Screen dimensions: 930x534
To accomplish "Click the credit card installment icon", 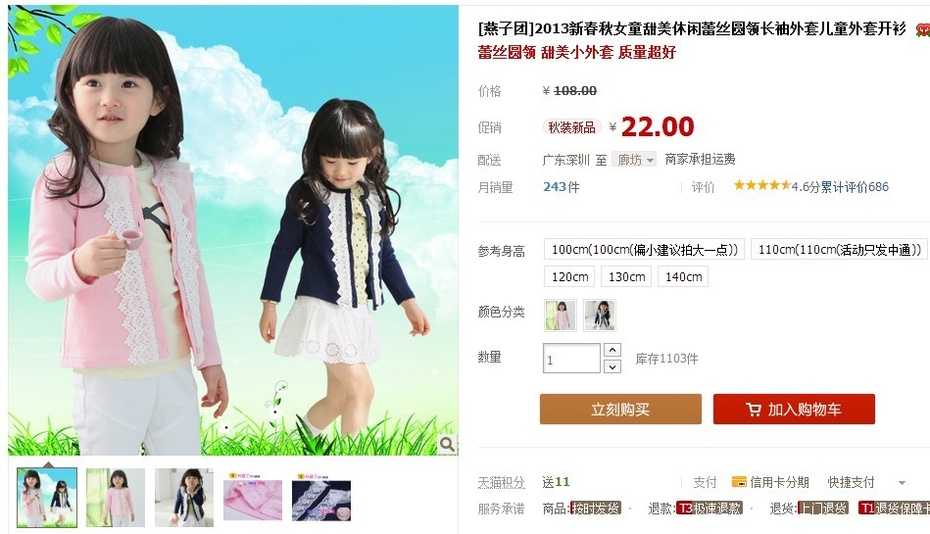I will (739, 482).
